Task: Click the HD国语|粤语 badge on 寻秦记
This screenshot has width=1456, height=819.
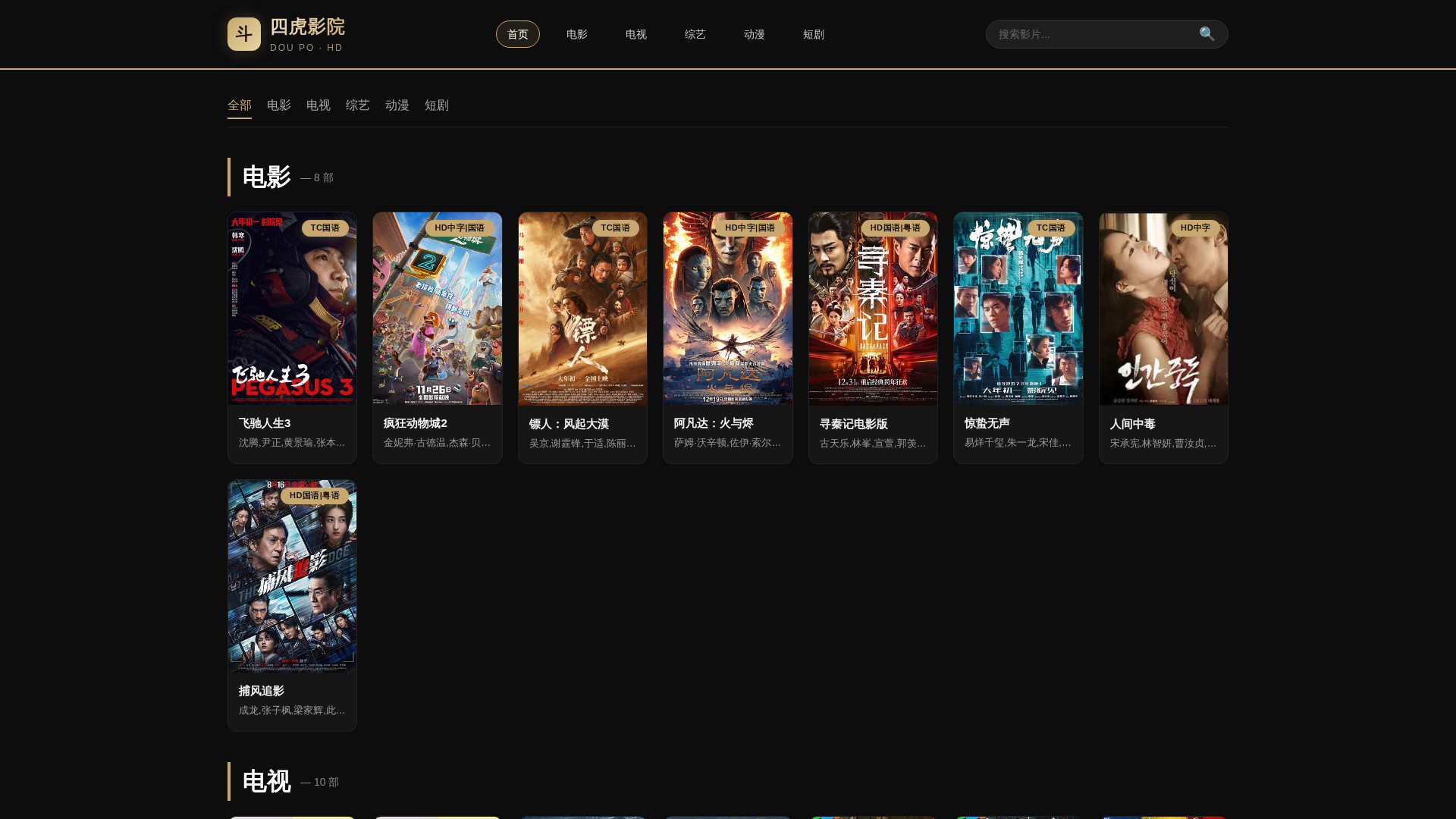Action: (896, 228)
